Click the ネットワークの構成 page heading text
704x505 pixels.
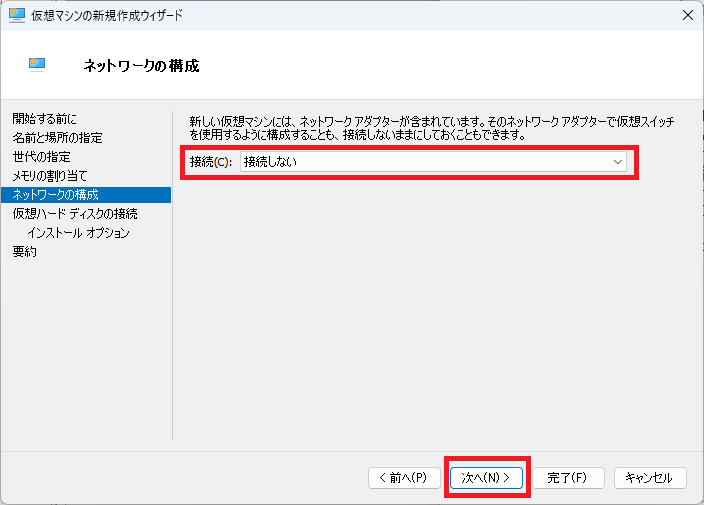click(141, 66)
